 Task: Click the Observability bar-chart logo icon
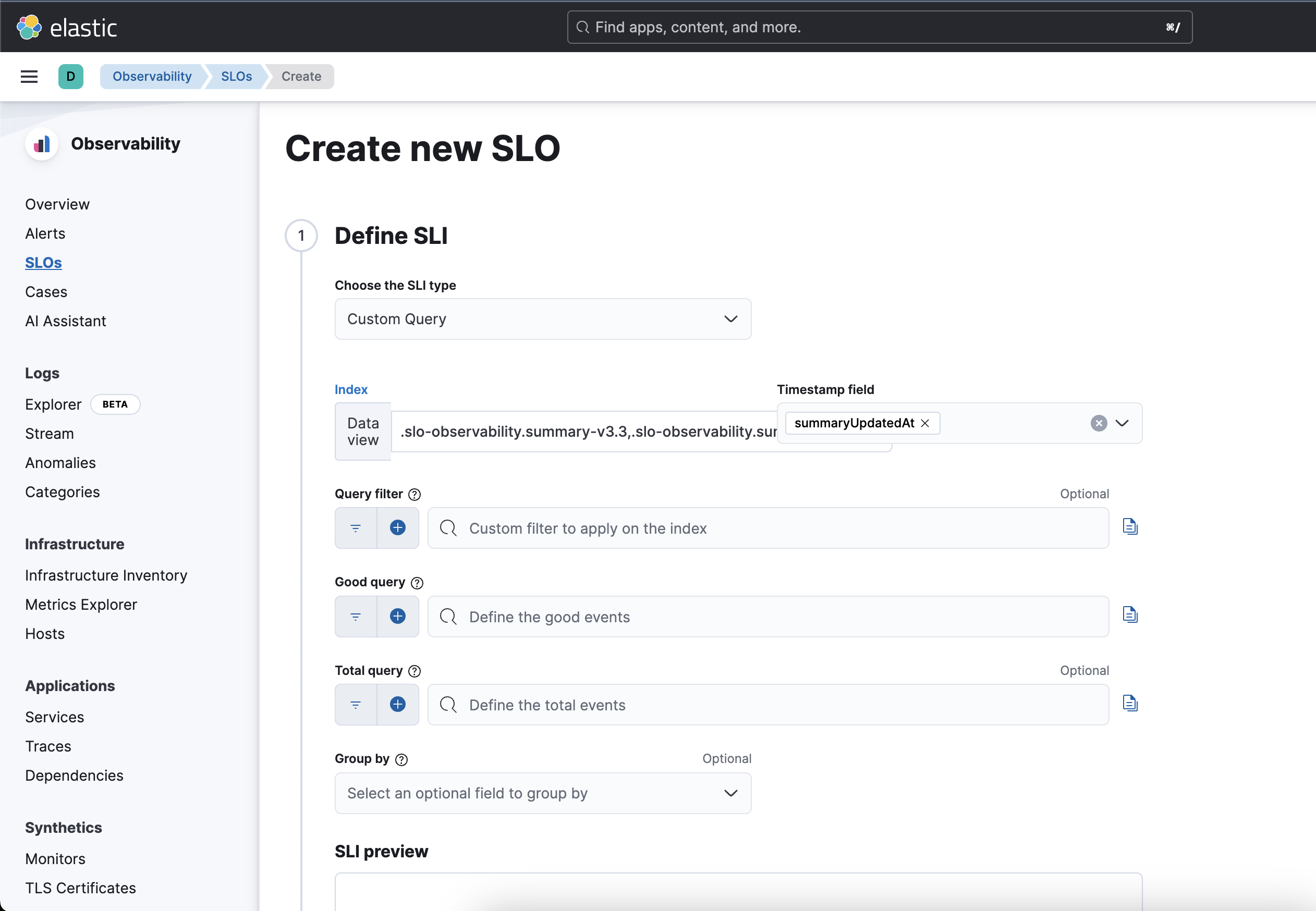coord(42,144)
